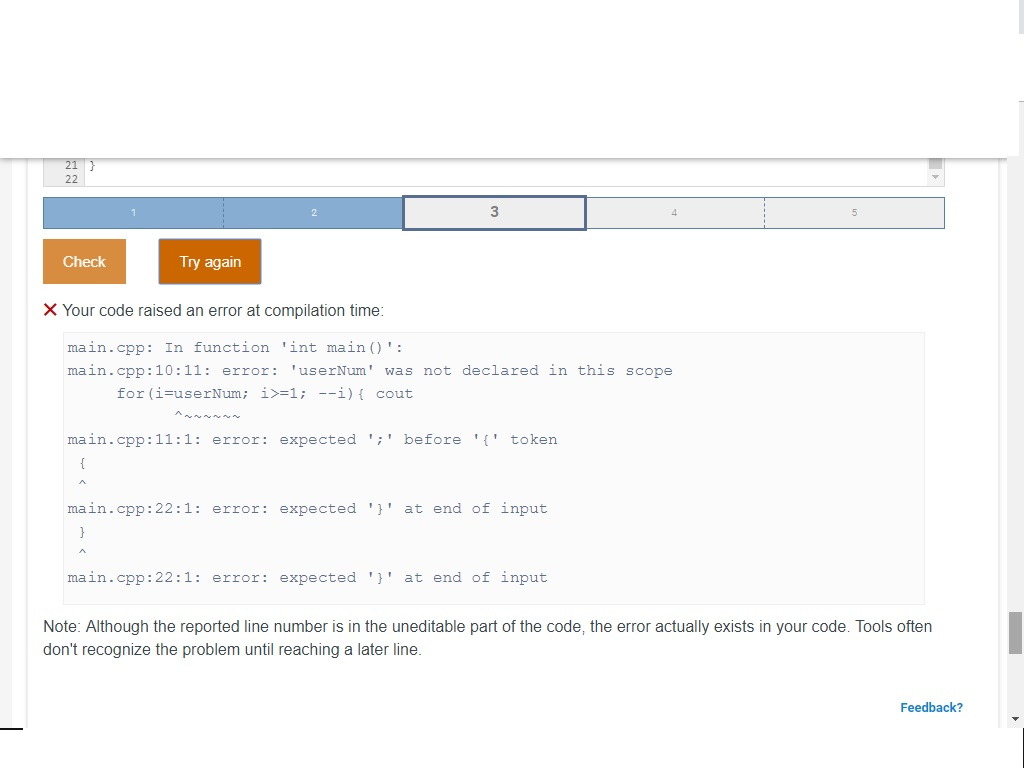Click the red X failure icon

coord(50,310)
